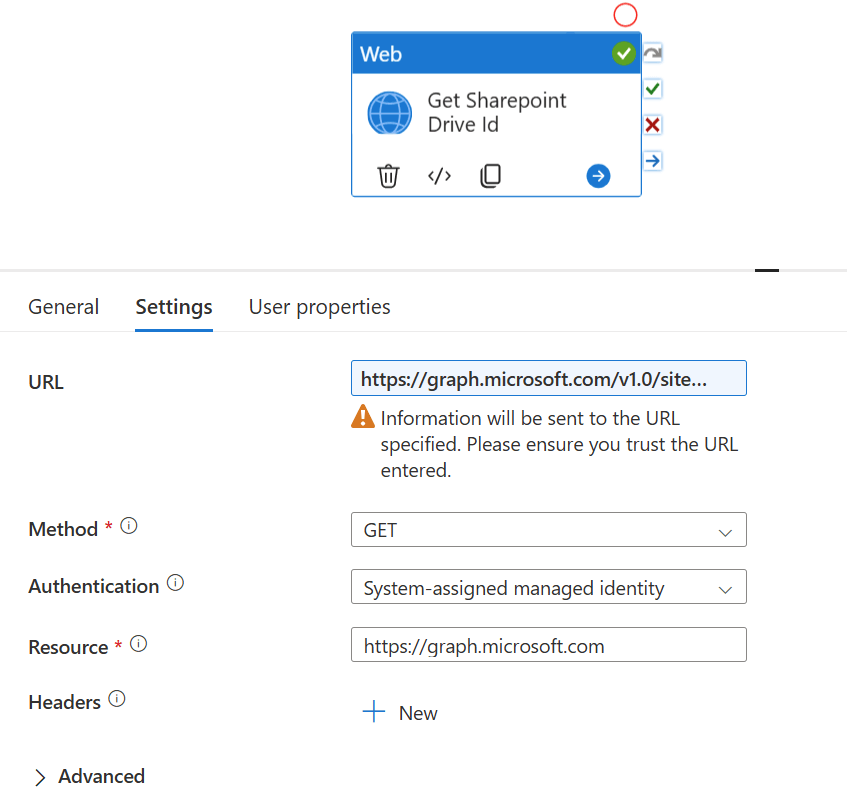847x811 pixels.
Task: Open the User properties tab
Action: [x=319, y=307]
